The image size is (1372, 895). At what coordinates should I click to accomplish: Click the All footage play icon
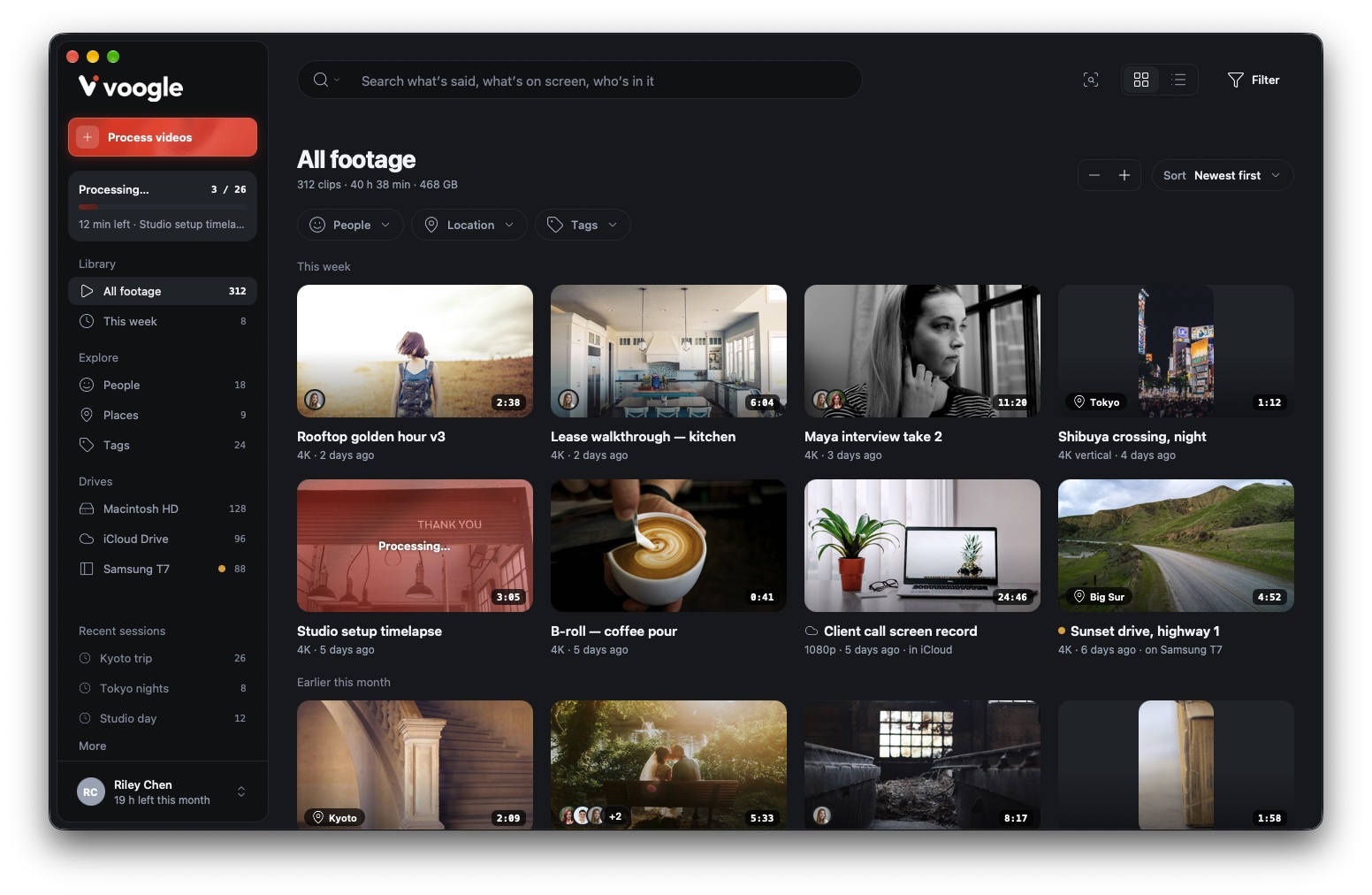(x=87, y=291)
